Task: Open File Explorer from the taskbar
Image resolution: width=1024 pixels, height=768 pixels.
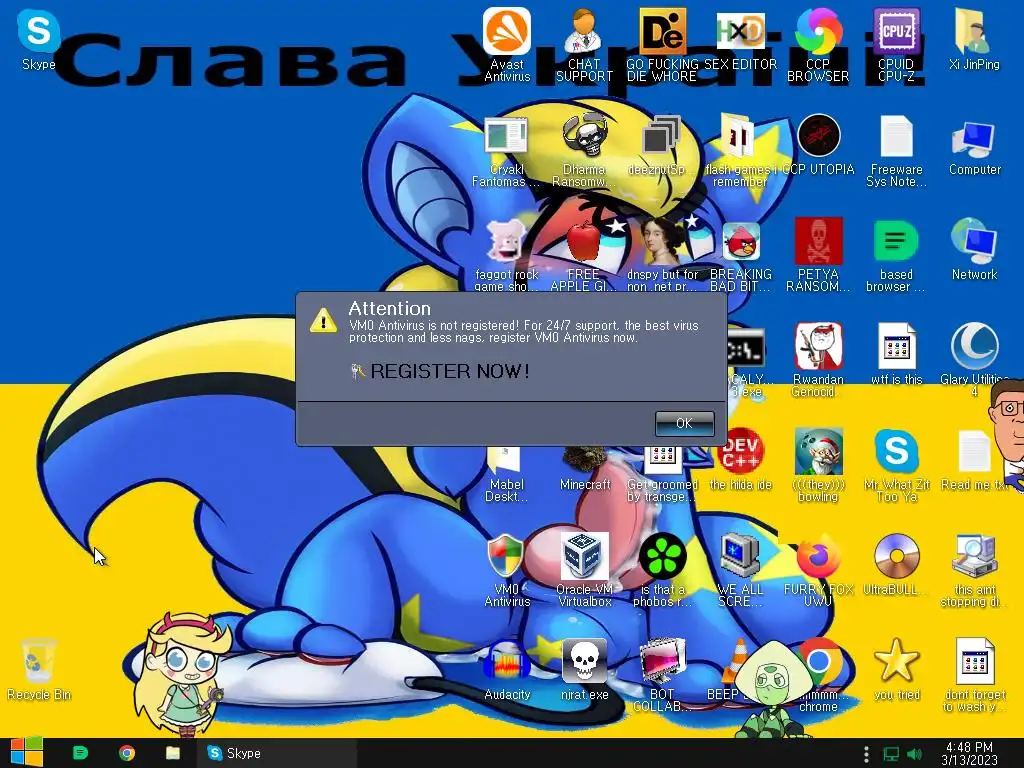Action: tap(172, 753)
